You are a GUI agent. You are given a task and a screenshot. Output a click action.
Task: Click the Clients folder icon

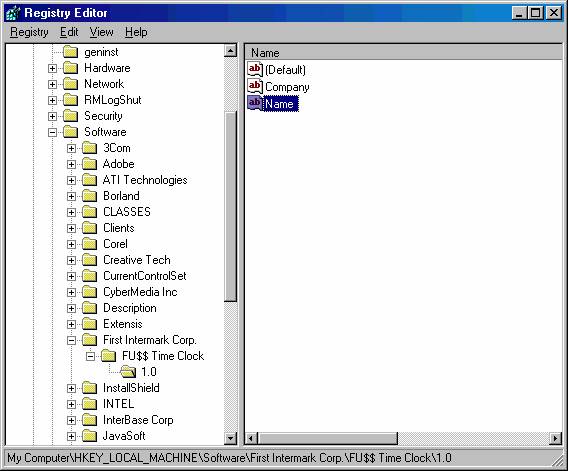click(89, 228)
